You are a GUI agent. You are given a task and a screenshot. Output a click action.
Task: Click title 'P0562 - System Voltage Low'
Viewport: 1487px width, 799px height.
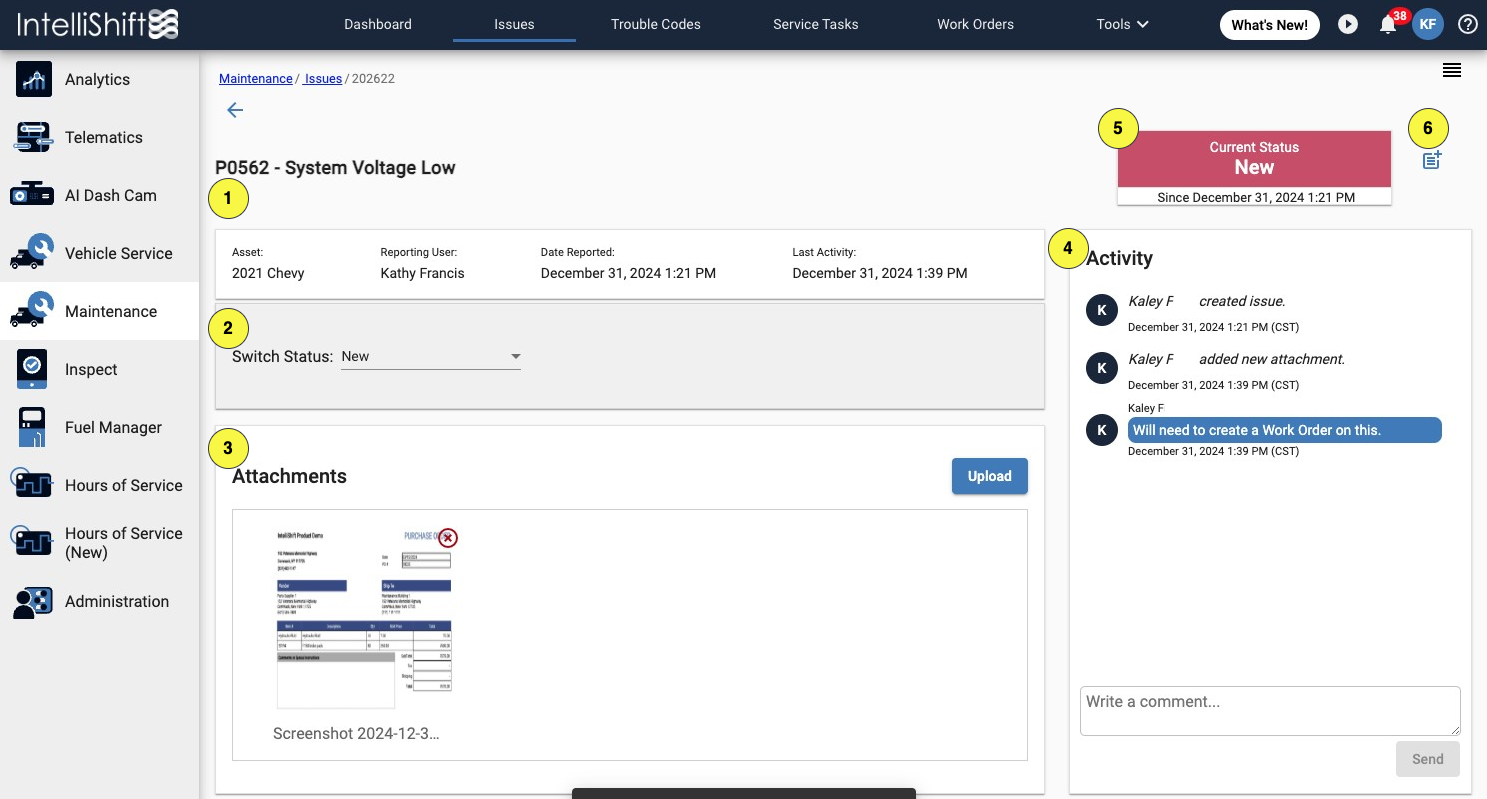pos(335,168)
